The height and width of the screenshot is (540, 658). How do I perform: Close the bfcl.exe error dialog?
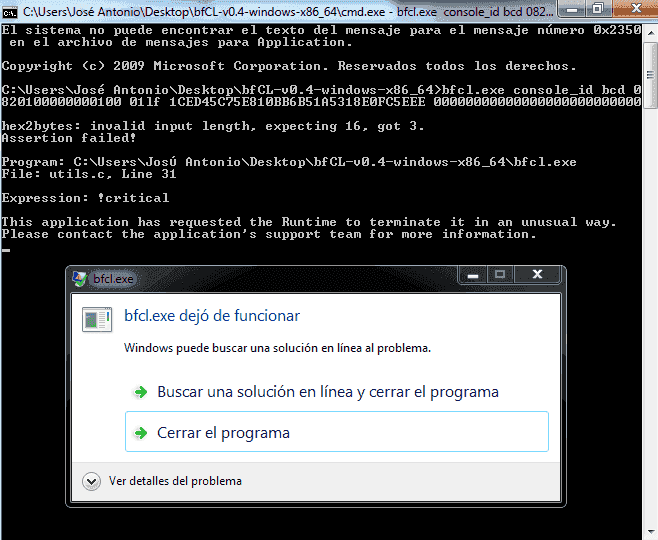tap(537, 274)
